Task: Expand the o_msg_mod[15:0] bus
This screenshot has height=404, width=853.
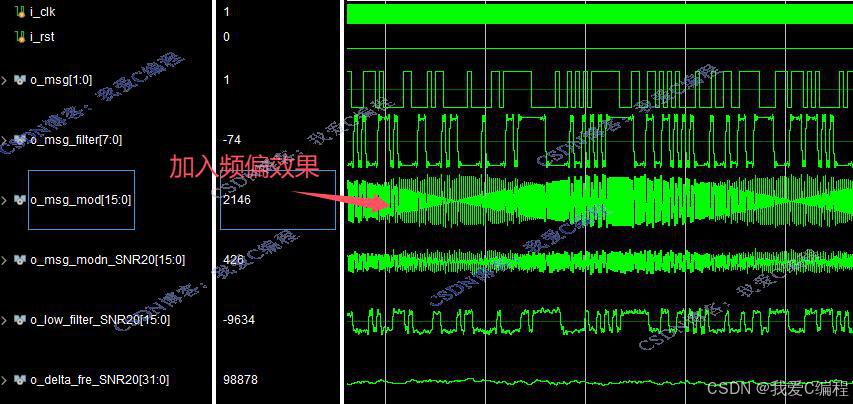Action: [4, 201]
